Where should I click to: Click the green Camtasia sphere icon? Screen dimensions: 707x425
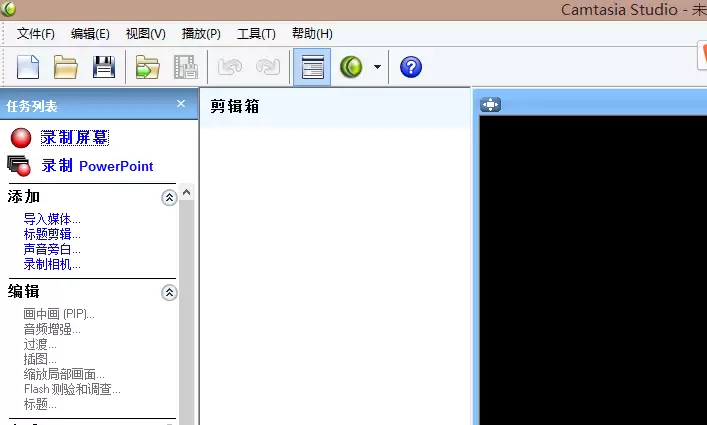tap(351, 67)
